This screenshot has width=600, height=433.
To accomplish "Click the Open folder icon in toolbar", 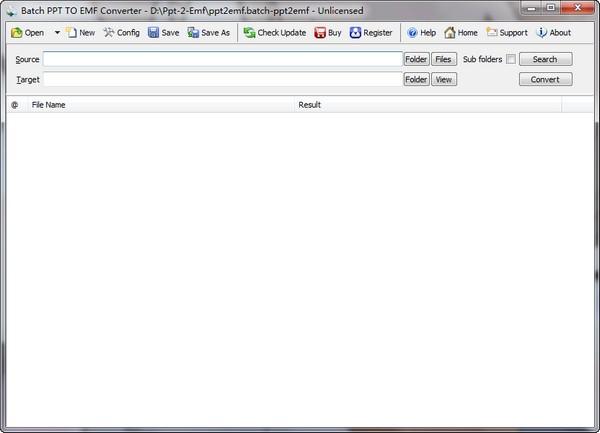I will (16, 33).
